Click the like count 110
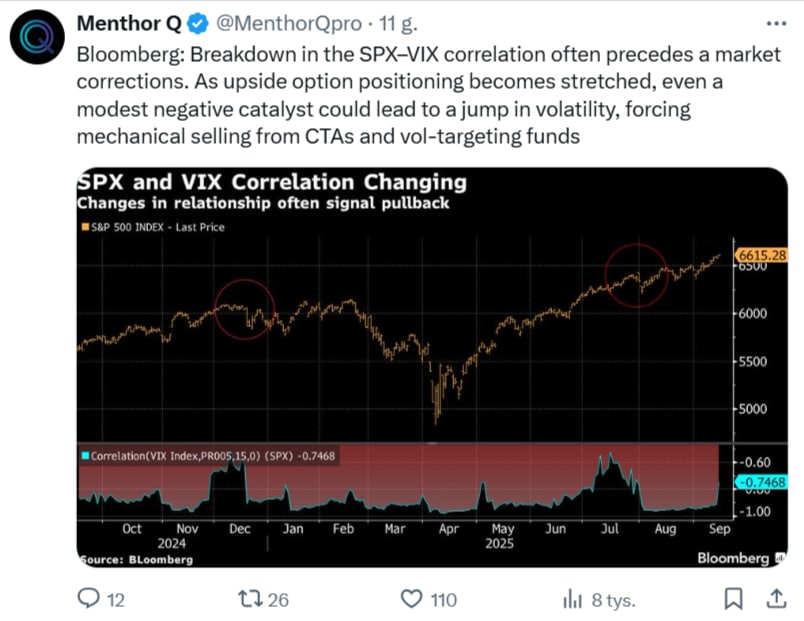 (442, 599)
